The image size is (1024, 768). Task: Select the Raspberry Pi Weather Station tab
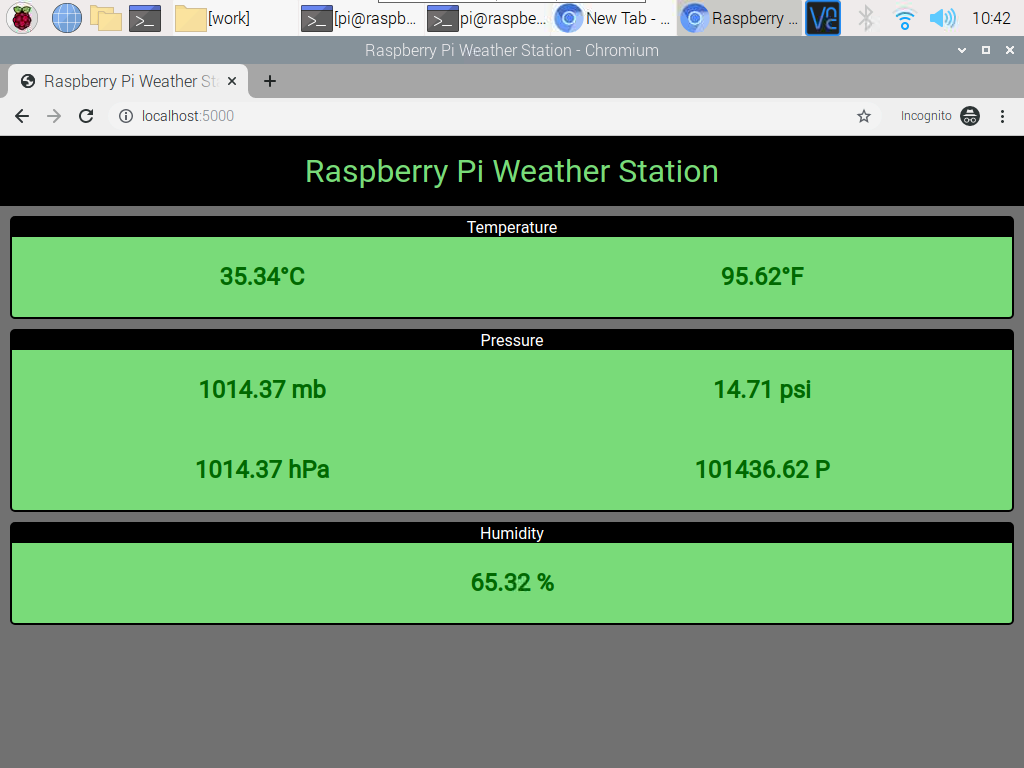[x=120, y=81]
